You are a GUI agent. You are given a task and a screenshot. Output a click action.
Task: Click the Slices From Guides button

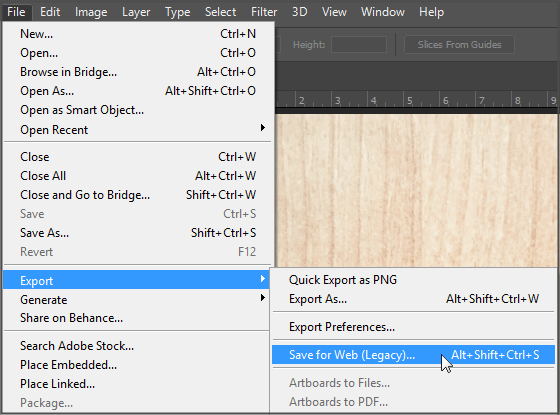(x=459, y=45)
